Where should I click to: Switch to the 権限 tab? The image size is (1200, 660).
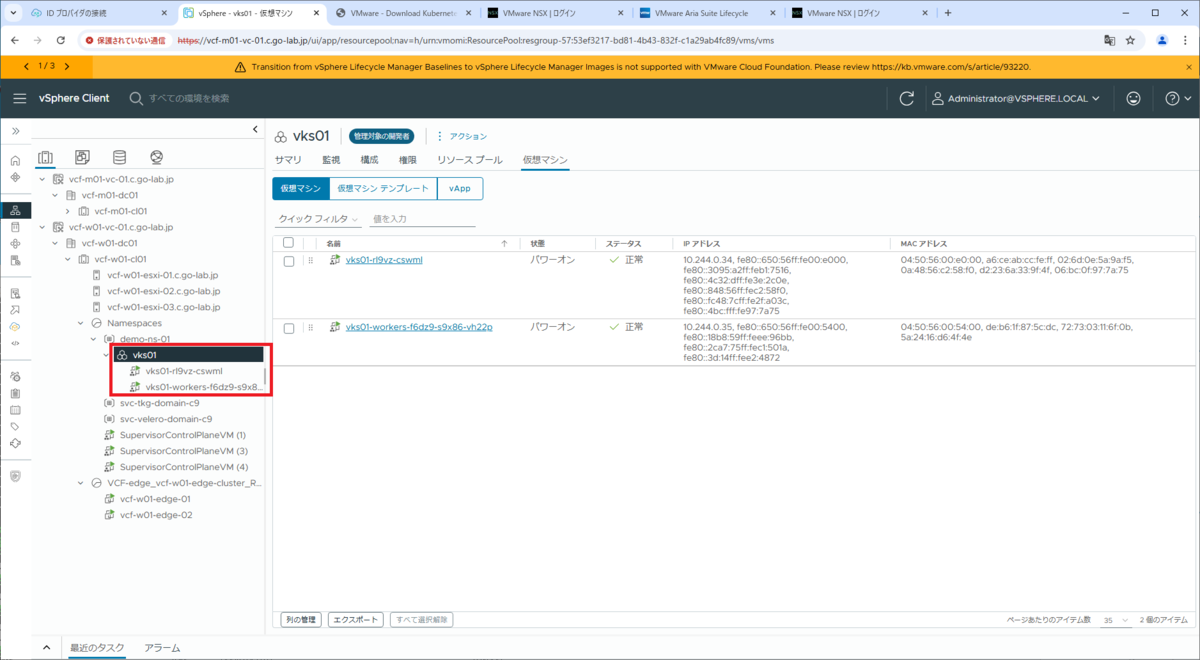coord(408,160)
